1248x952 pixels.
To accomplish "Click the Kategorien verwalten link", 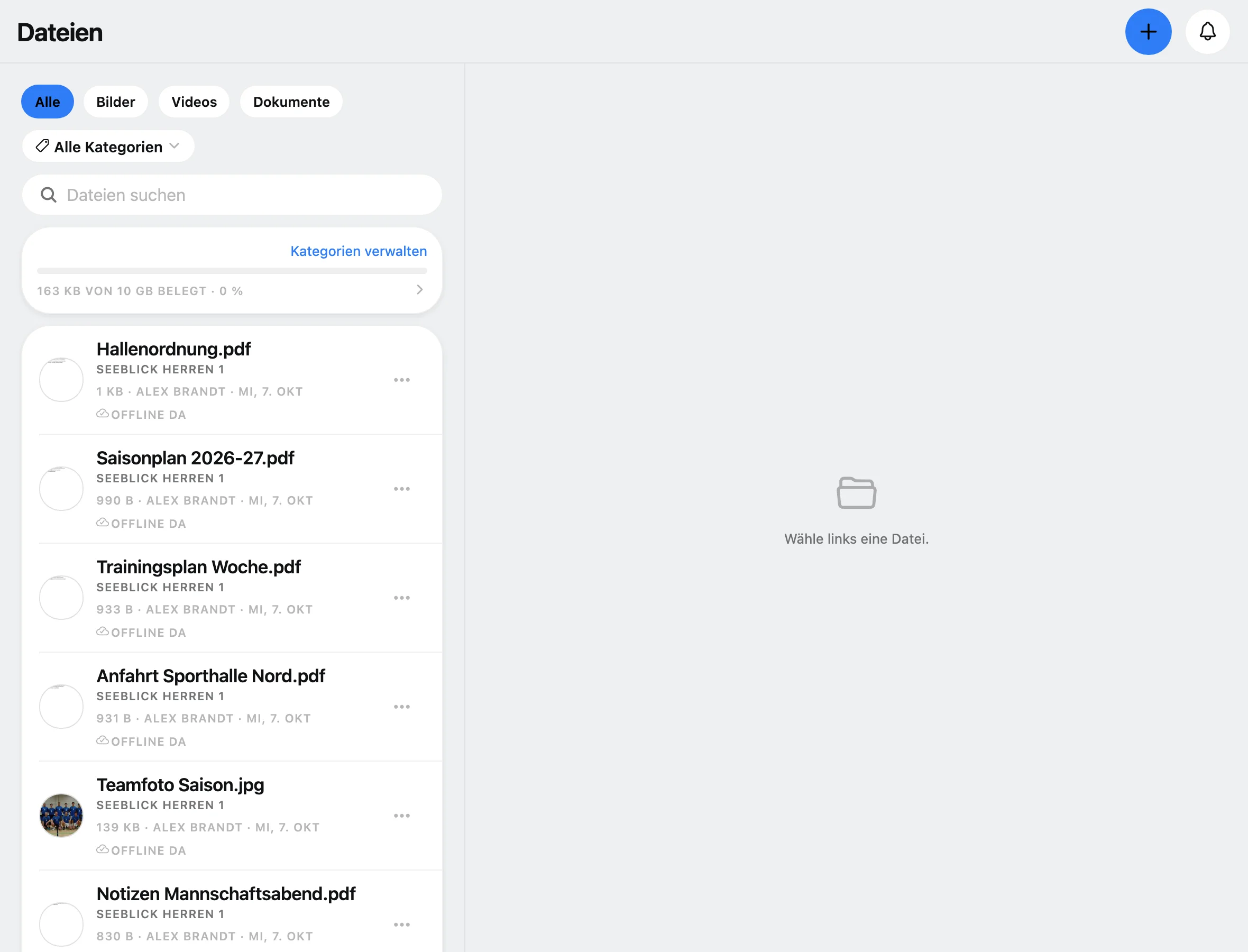I will tap(359, 251).
